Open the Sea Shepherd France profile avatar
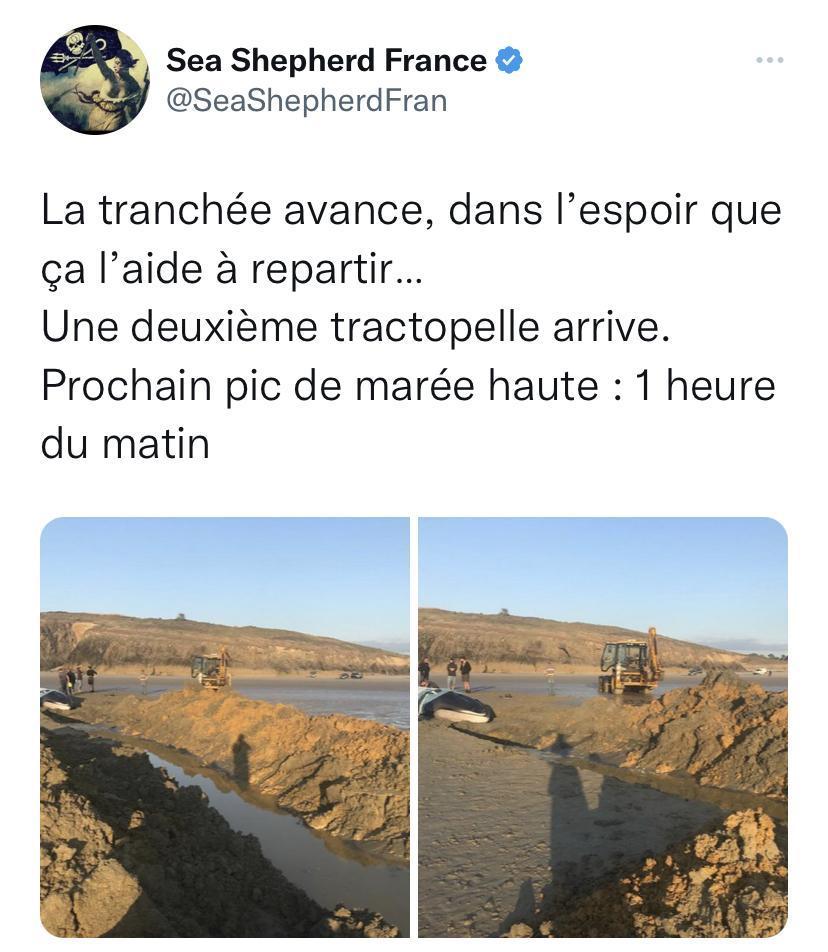Viewport: 828px width, 952px height. 94,80
